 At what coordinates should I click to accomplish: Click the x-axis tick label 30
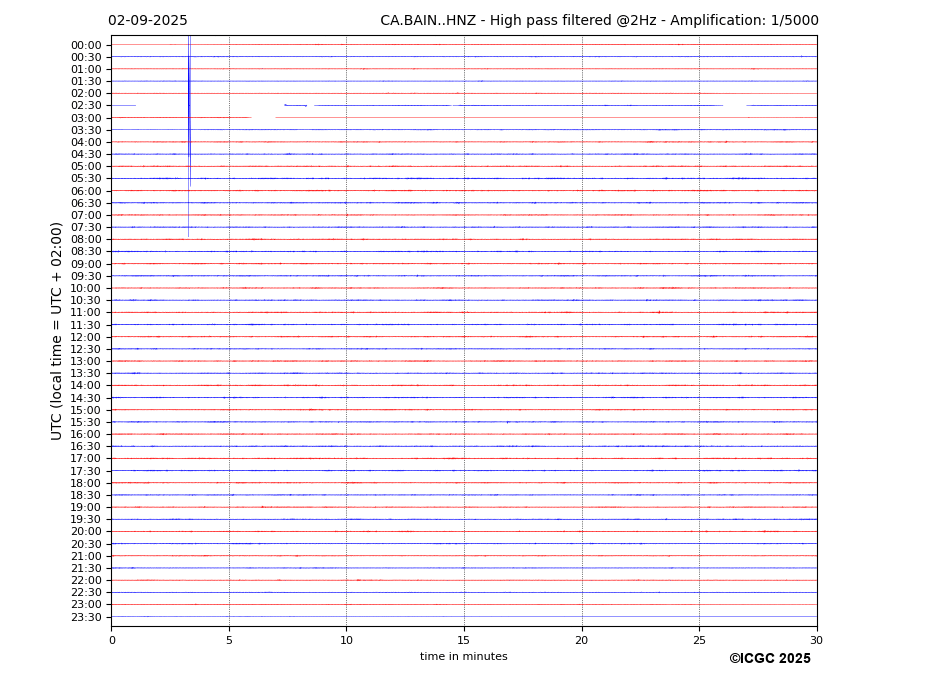(x=816, y=640)
